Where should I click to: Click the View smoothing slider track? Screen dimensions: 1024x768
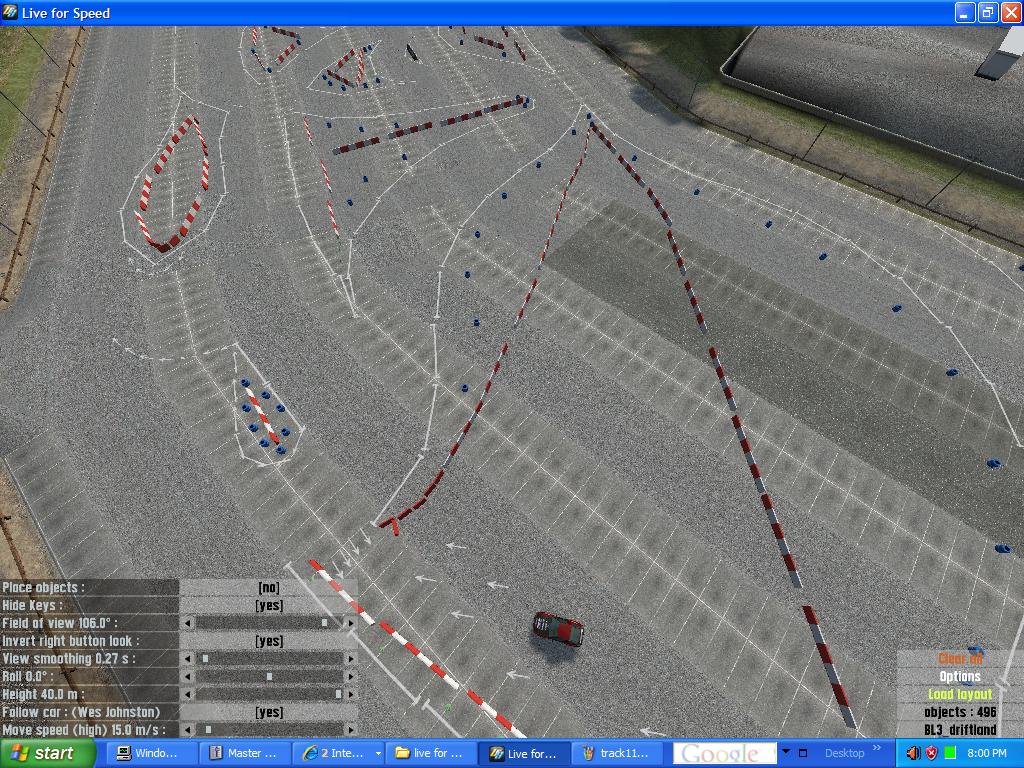pyautogui.click(x=270, y=659)
